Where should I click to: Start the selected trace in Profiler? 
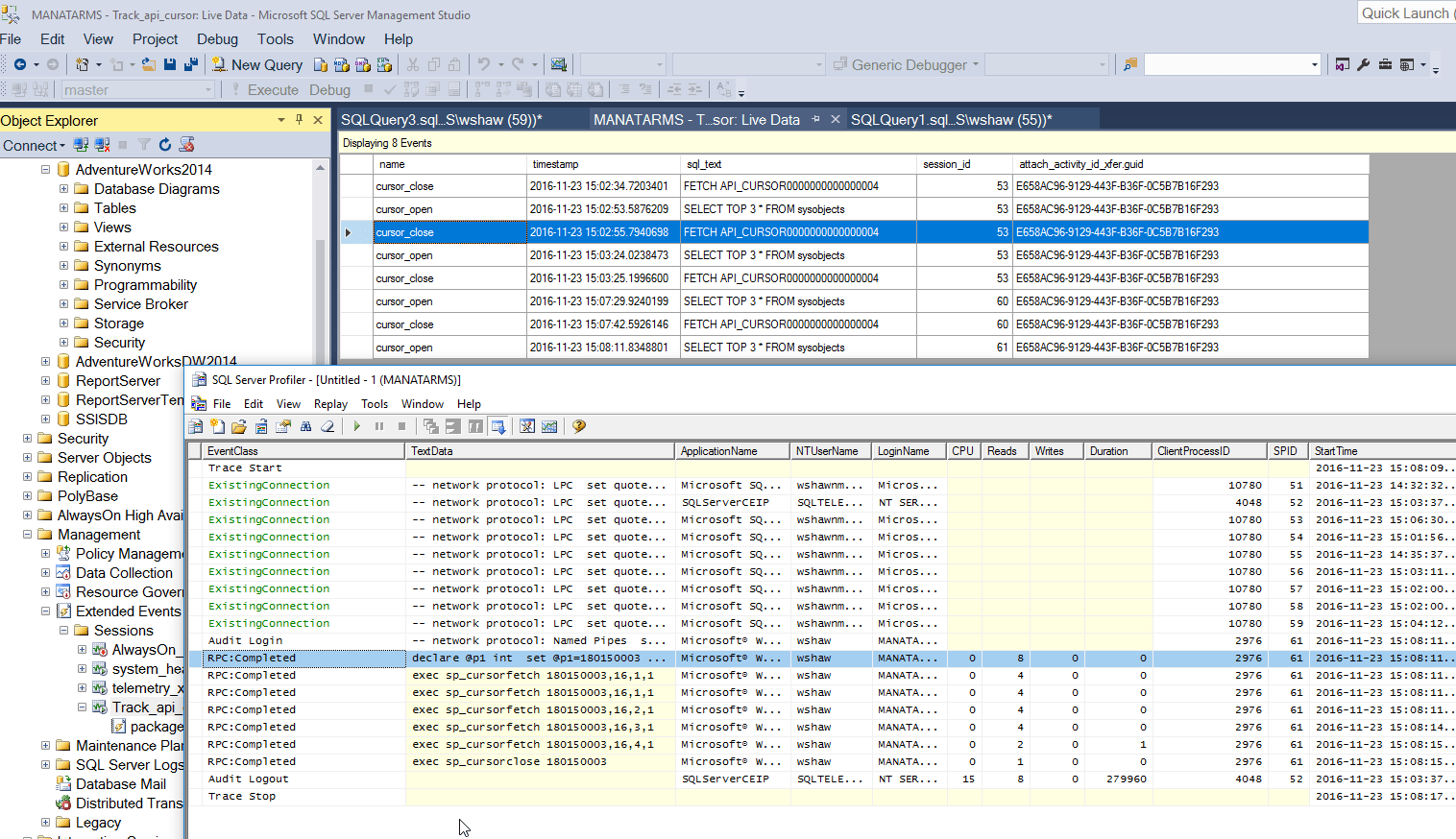(x=356, y=425)
